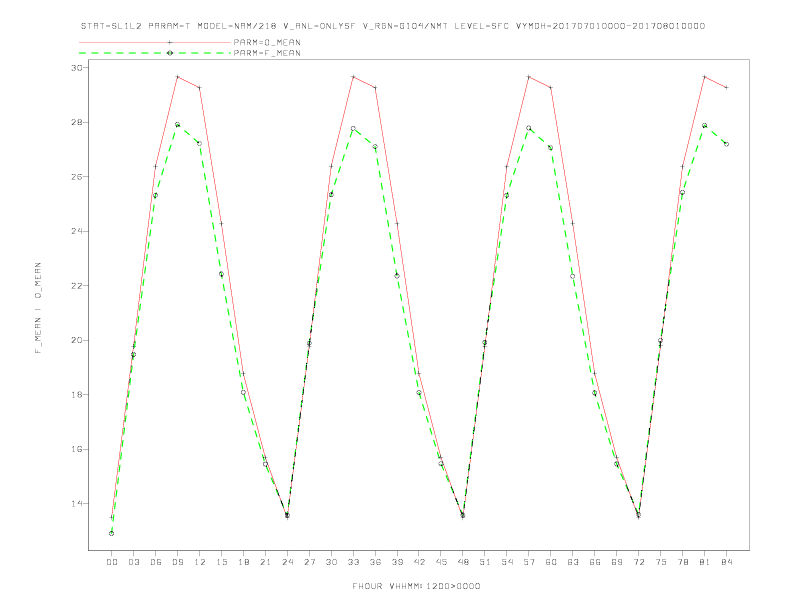Click y-axis value 20

click(x=76, y=340)
